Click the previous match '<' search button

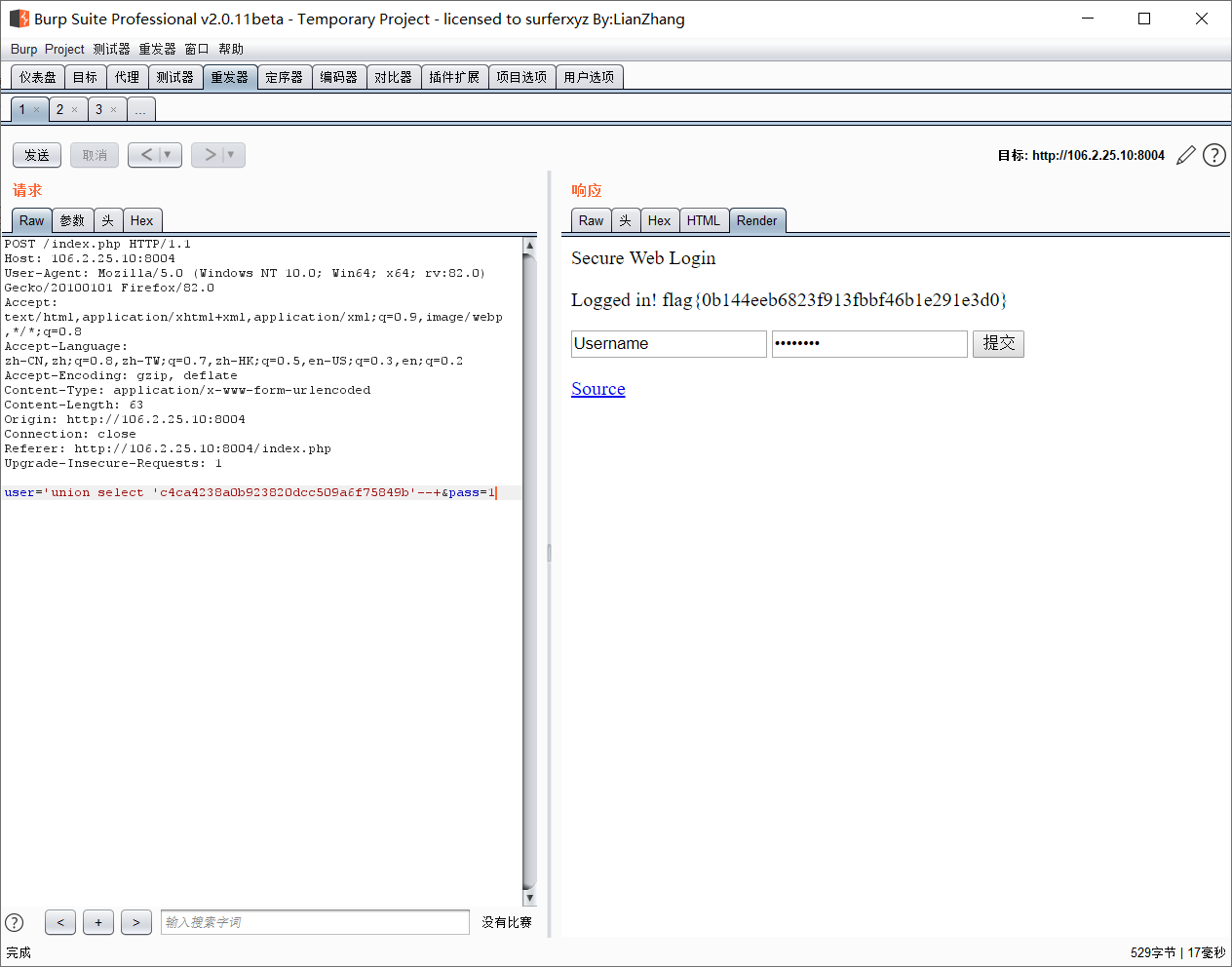pyautogui.click(x=60, y=922)
